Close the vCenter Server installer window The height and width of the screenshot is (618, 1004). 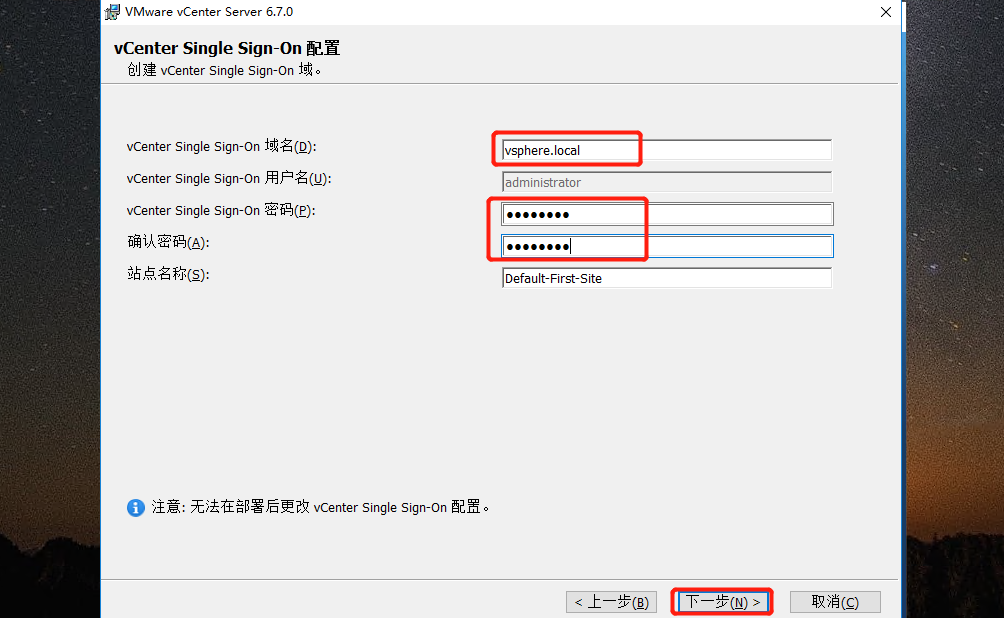coord(886,12)
